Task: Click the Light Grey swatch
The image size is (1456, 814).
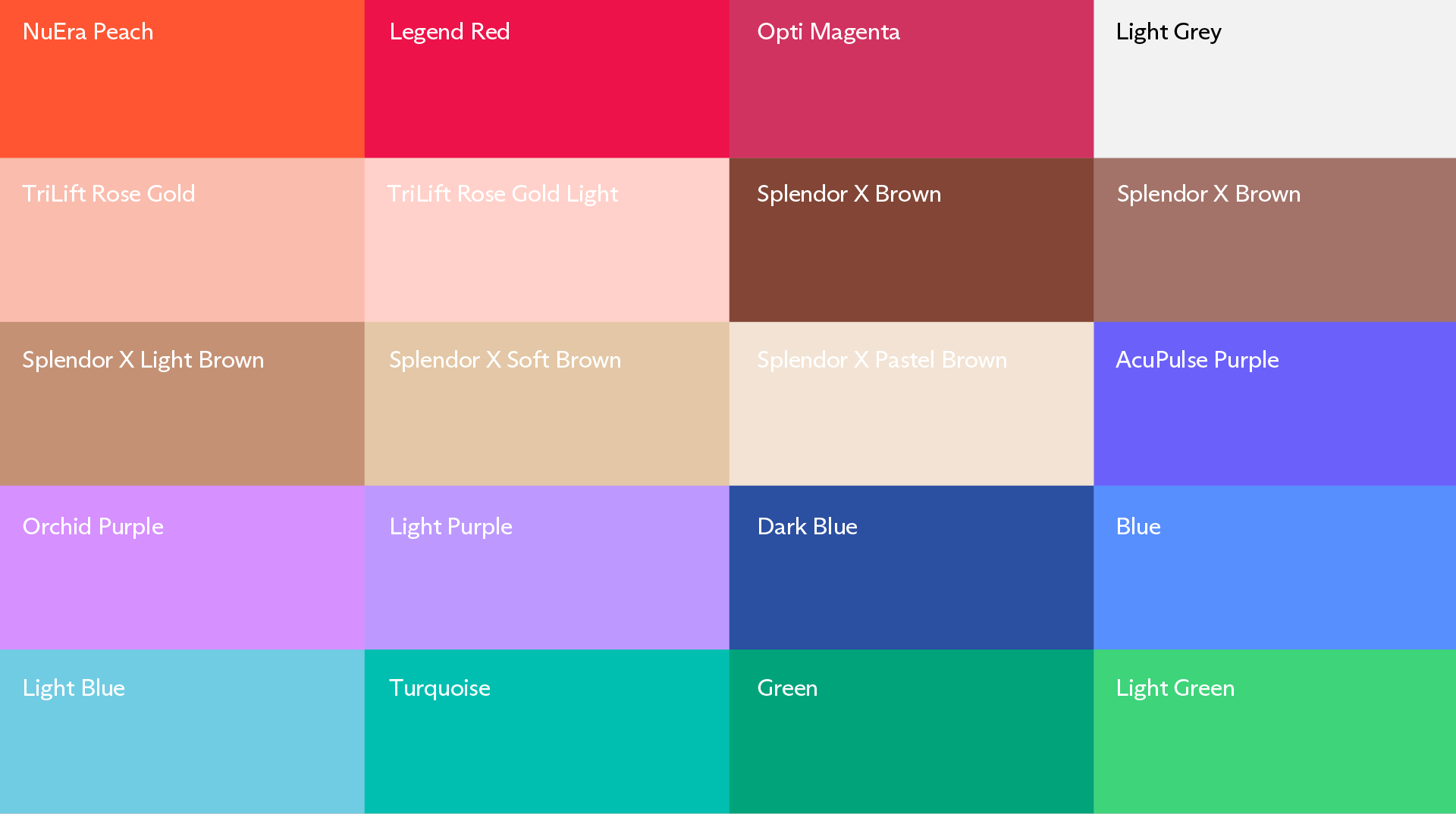Action: [1275, 79]
